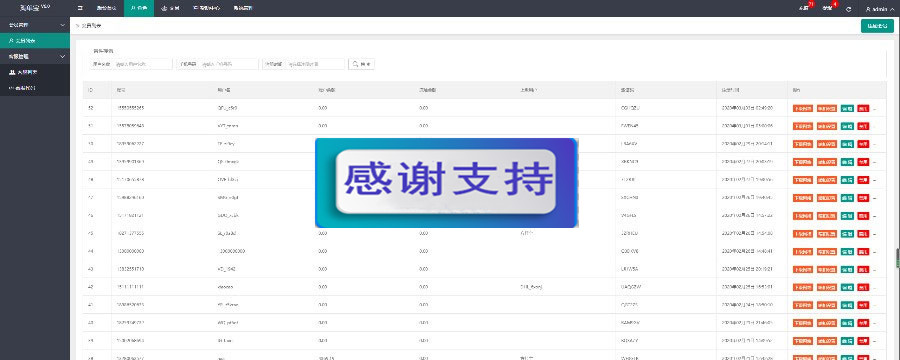The height and width of the screenshot is (360, 900).
Task: Toggle the sidebar with the hamburger icon
Action: tap(80, 8)
